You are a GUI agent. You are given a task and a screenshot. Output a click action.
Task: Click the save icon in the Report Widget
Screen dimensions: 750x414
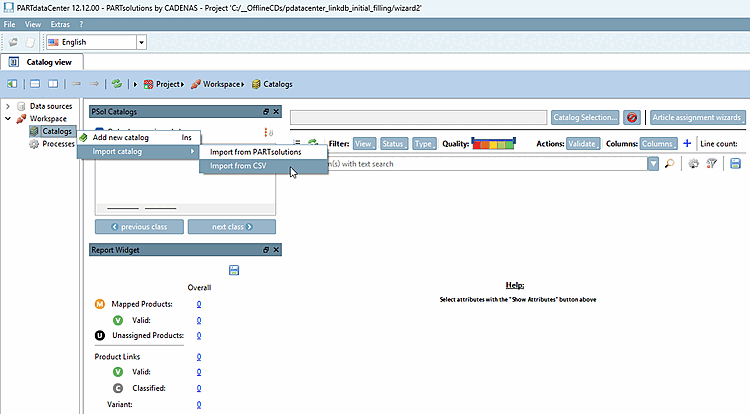click(x=234, y=271)
